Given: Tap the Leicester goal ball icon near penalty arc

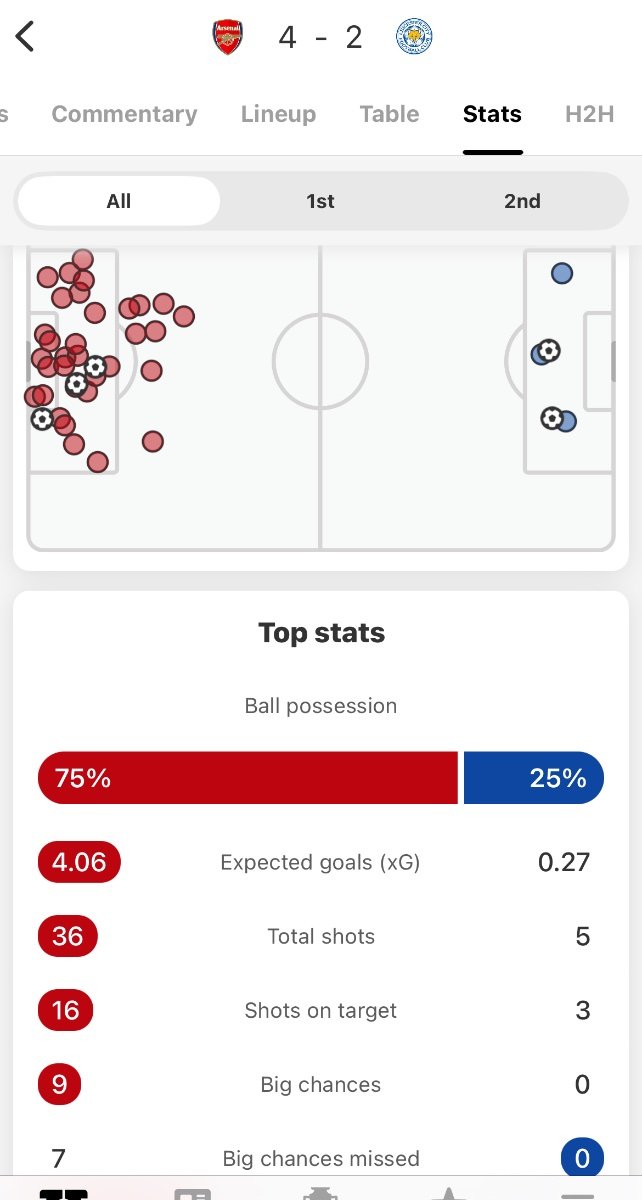Looking at the screenshot, I should click(548, 351).
